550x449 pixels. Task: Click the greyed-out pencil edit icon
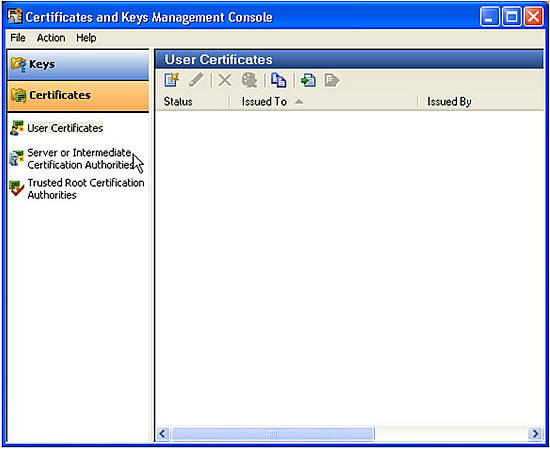[x=196, y=80]
